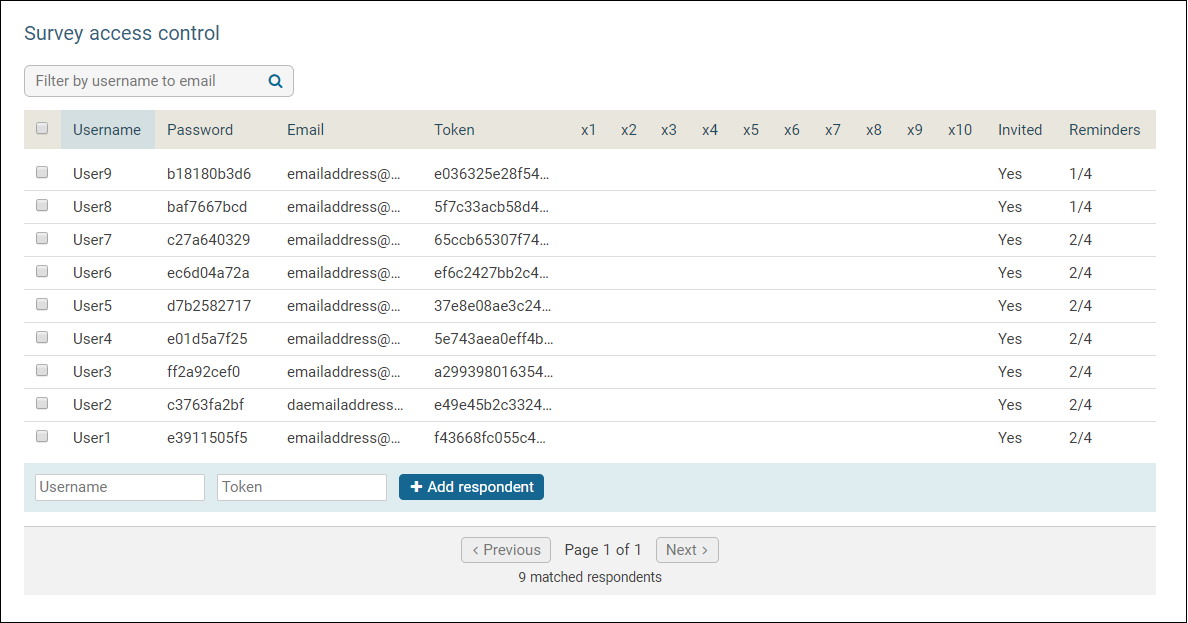
Task: Go to the Previous page
Action: point(506,550)
